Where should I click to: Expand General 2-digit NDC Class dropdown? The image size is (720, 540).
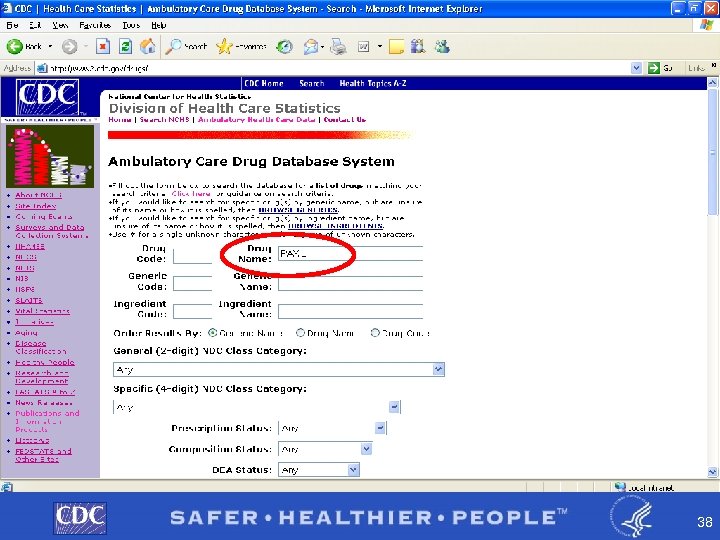pos(439,369)
